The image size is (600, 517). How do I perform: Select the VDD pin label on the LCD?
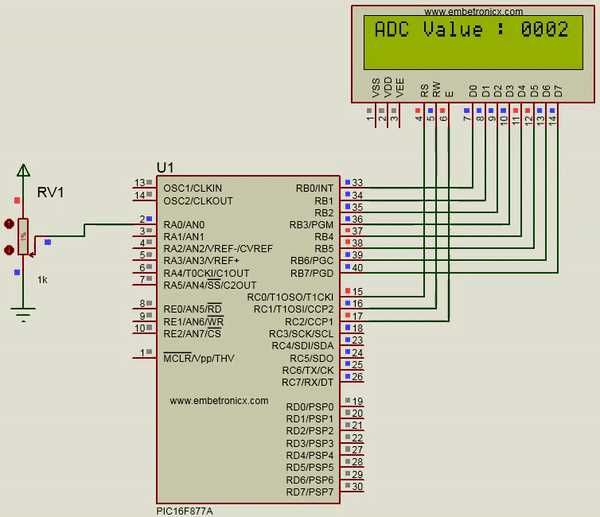pos(388,86)
